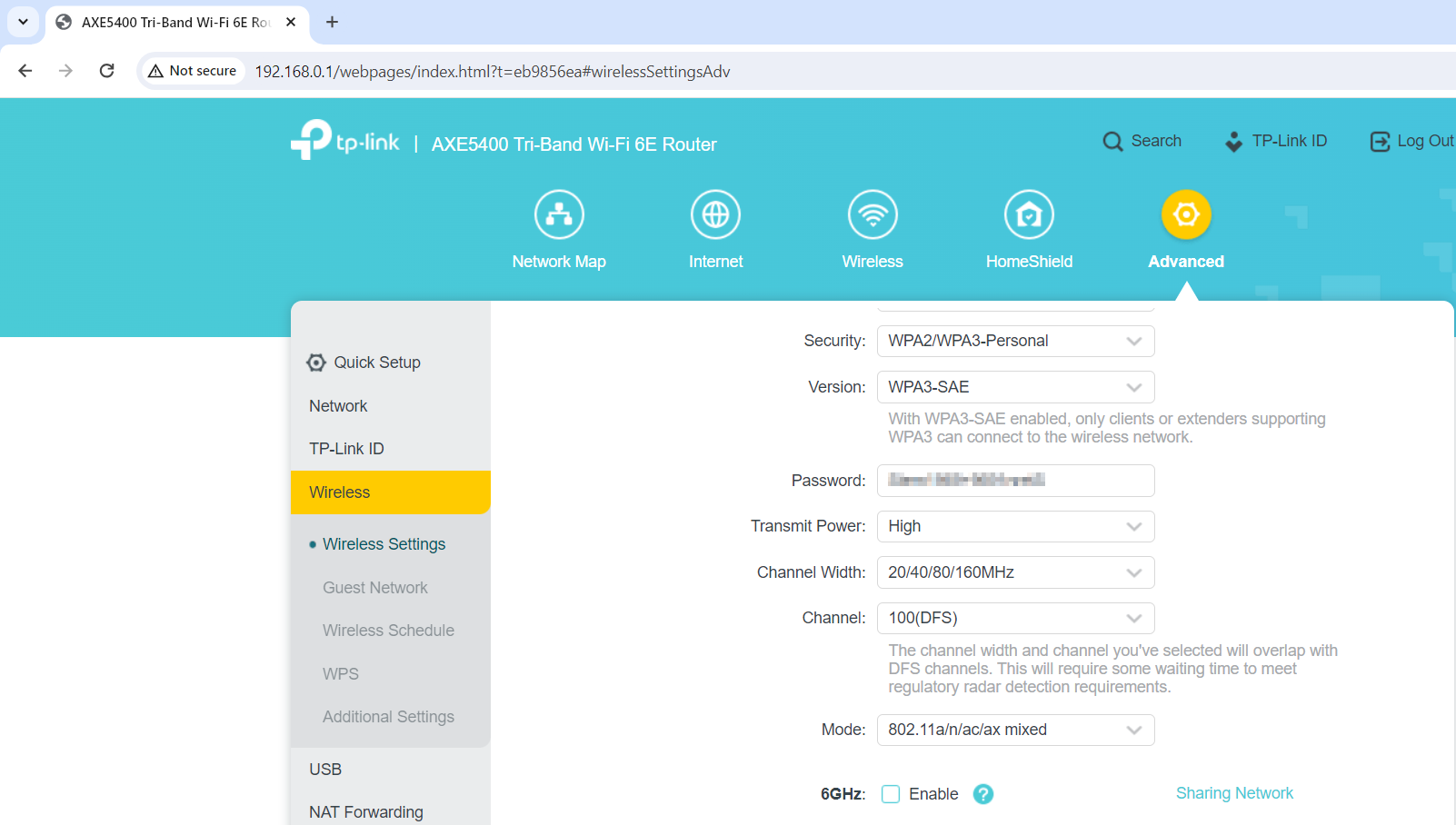Open the Wireless wifi icon
Image resolution: width=1456 pixels, height=825 pixels.
click(873, 214)
